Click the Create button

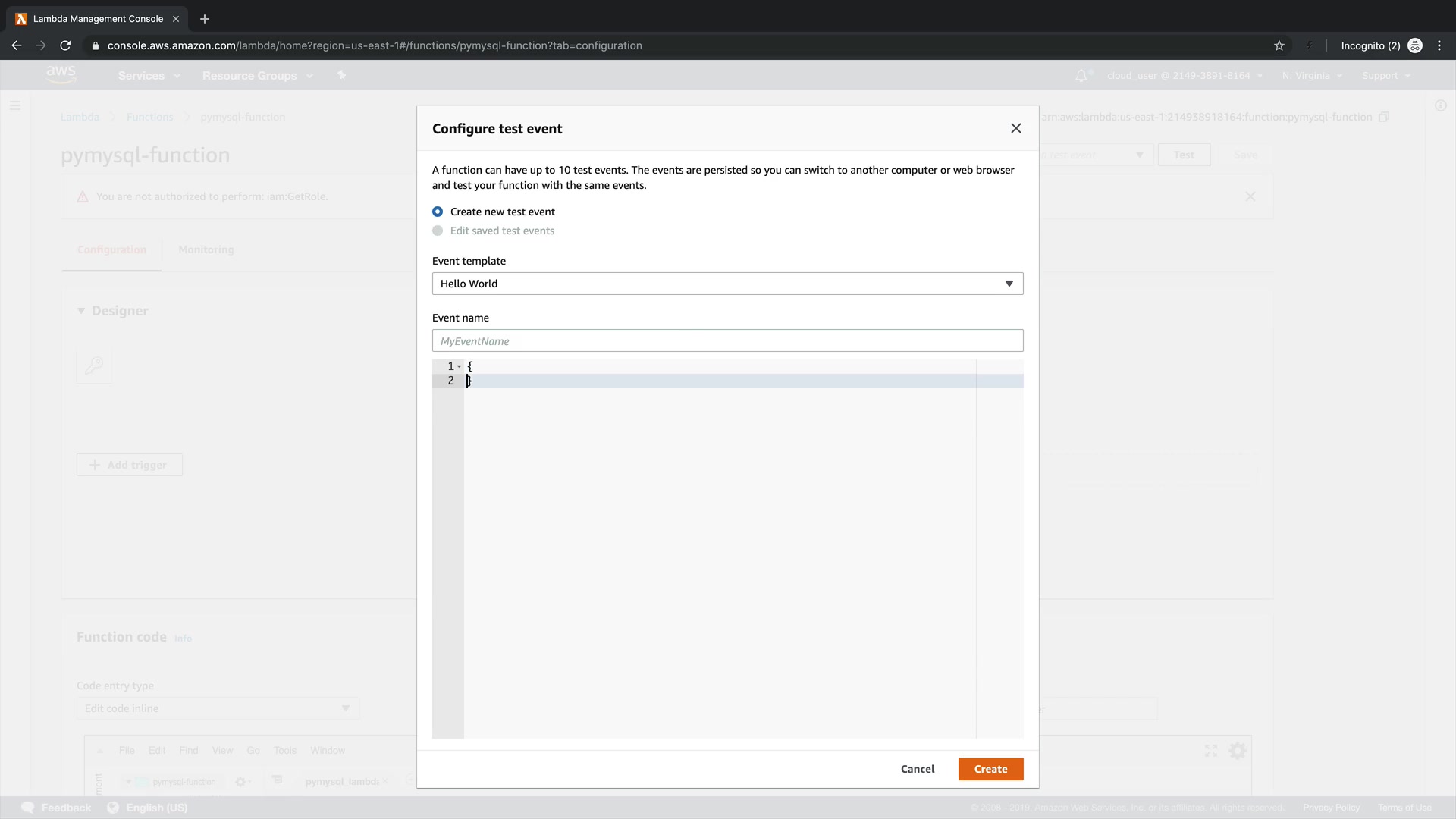coord(990,769)
